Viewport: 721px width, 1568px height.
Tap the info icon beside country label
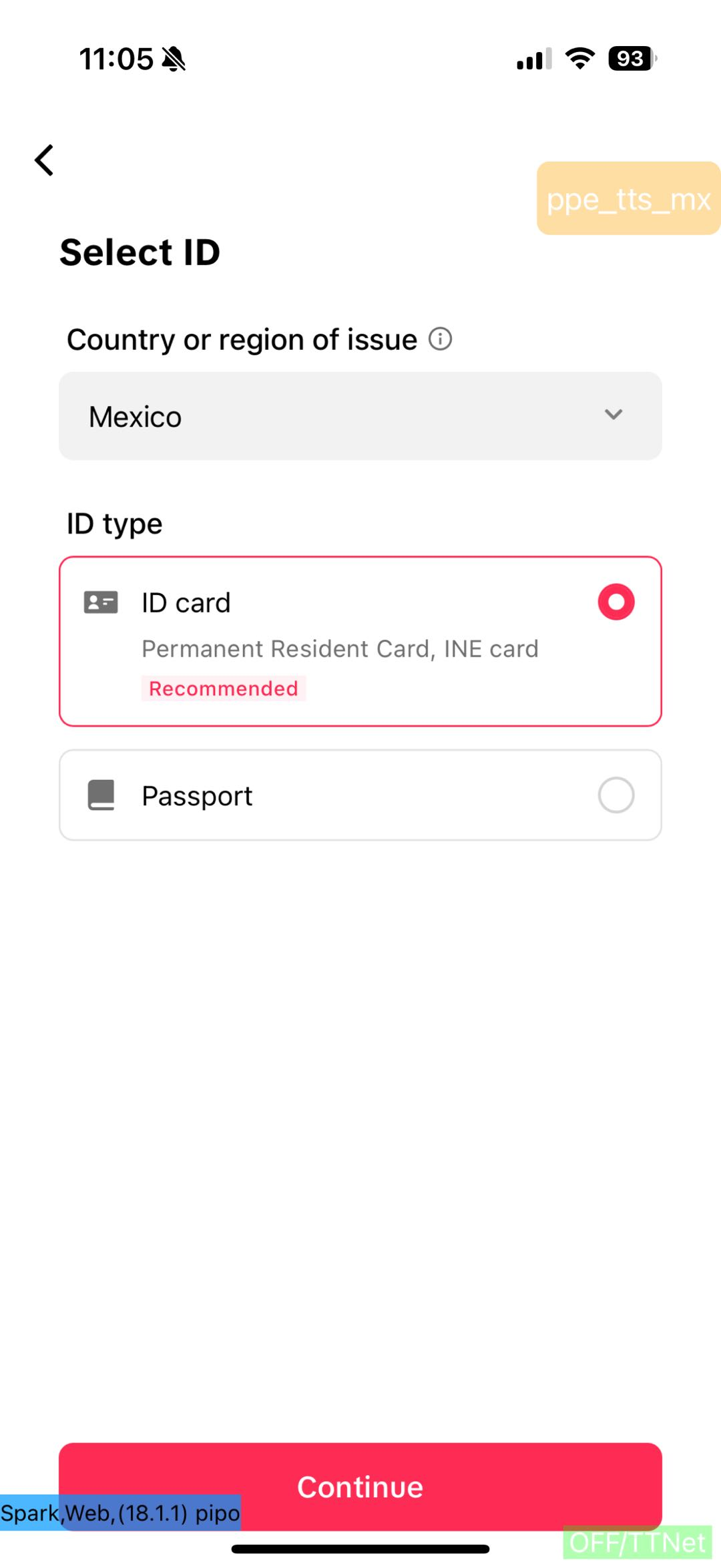tap(440, 339)
